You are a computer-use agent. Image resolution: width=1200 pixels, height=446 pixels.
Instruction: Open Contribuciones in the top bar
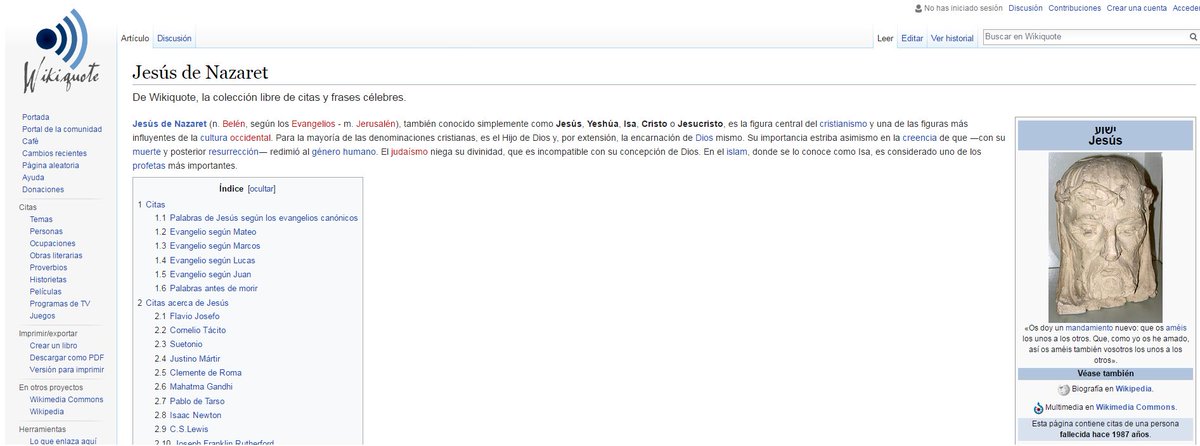(1075, 8)
